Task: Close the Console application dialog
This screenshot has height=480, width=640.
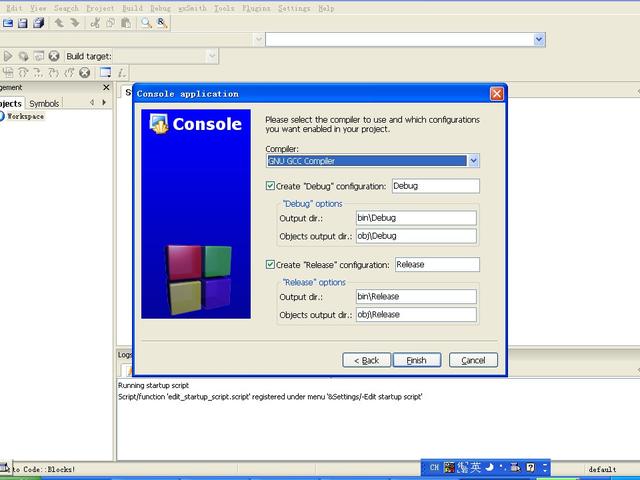Action: pos(497,94)
